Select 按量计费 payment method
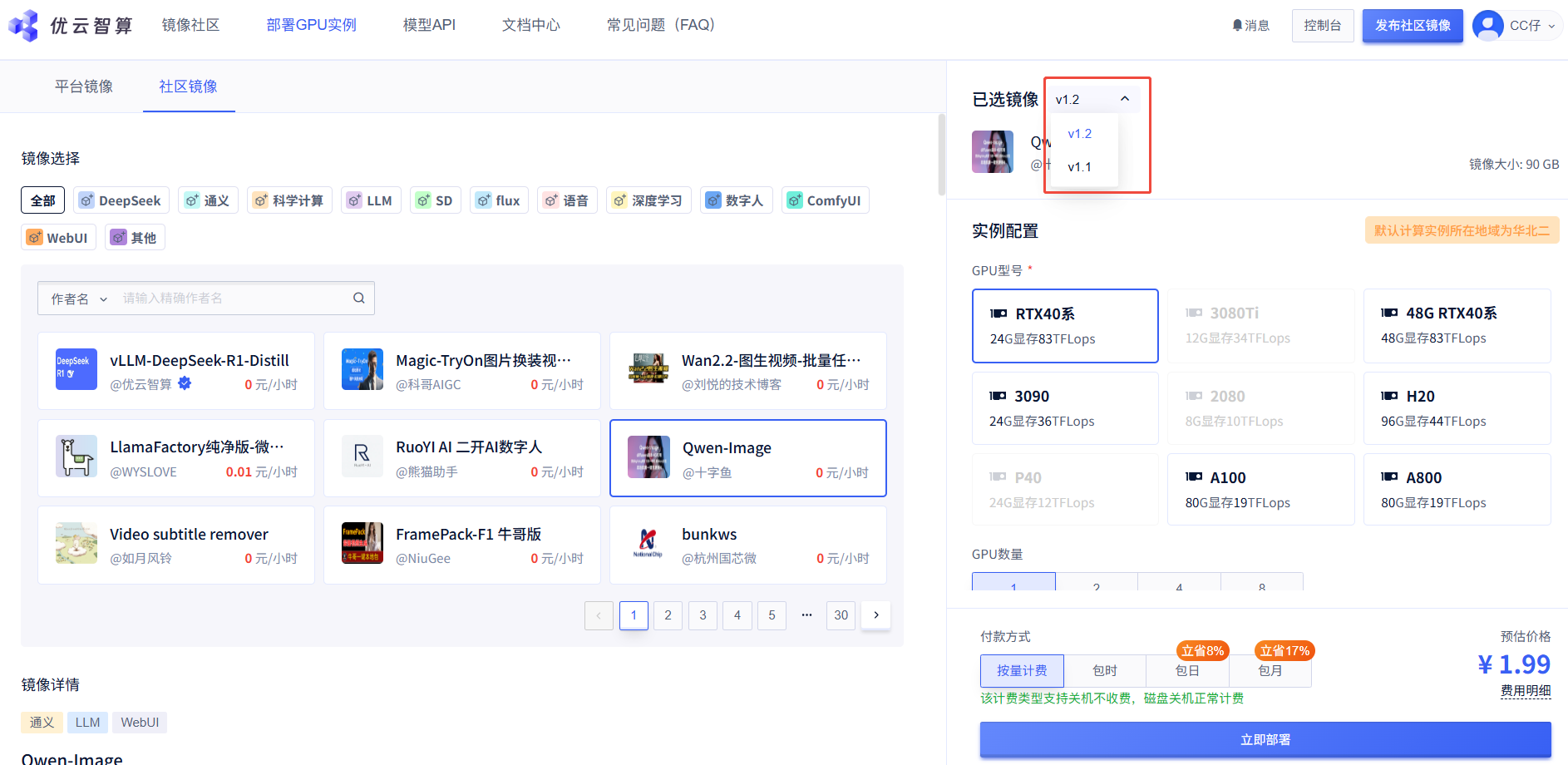1568x765 pixels. 1022,671
